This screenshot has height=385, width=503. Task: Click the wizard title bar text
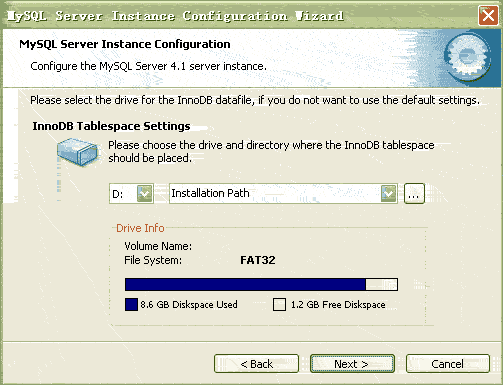pos(175,16)
